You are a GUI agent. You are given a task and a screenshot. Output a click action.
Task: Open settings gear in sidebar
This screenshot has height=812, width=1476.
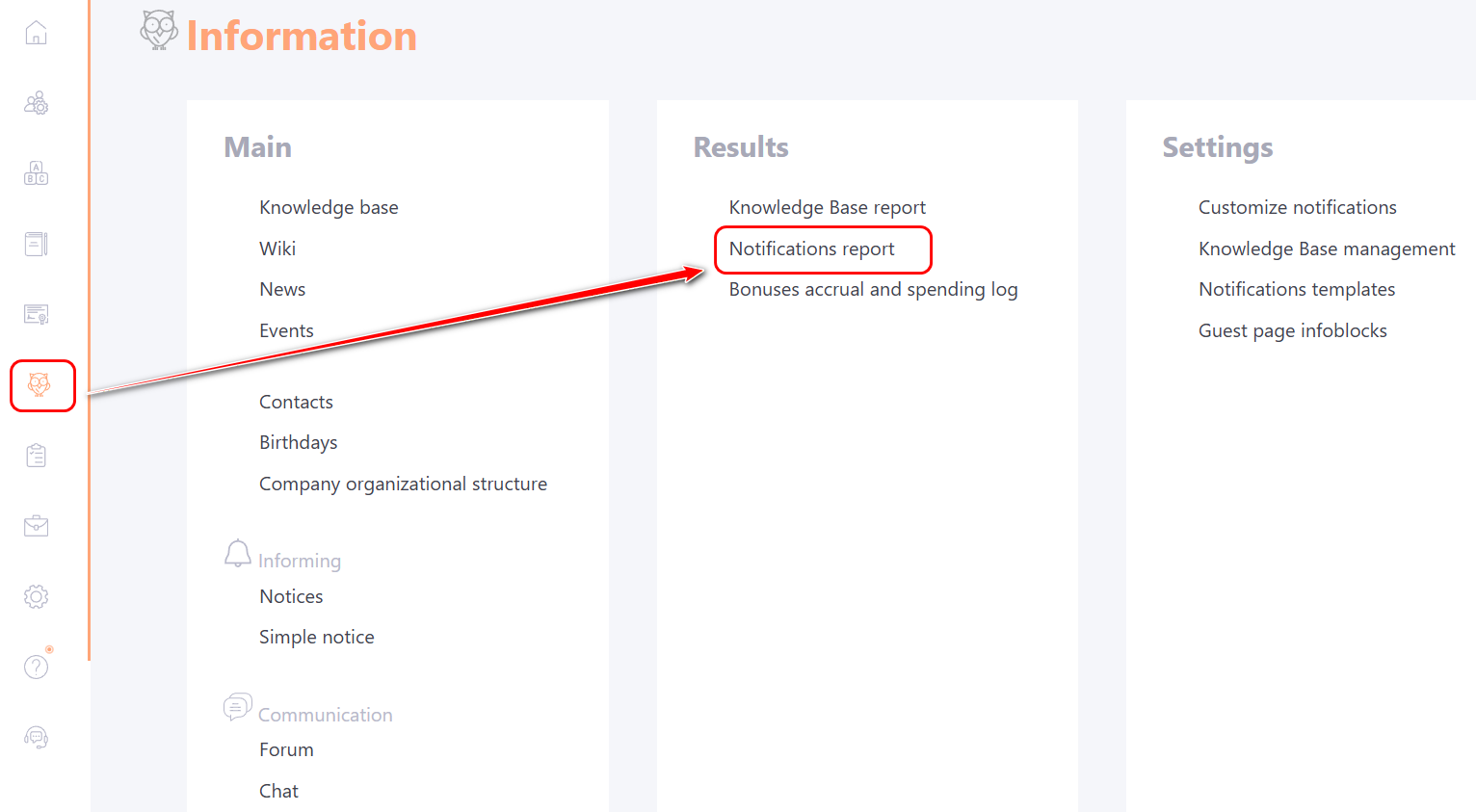pos(37,596)
